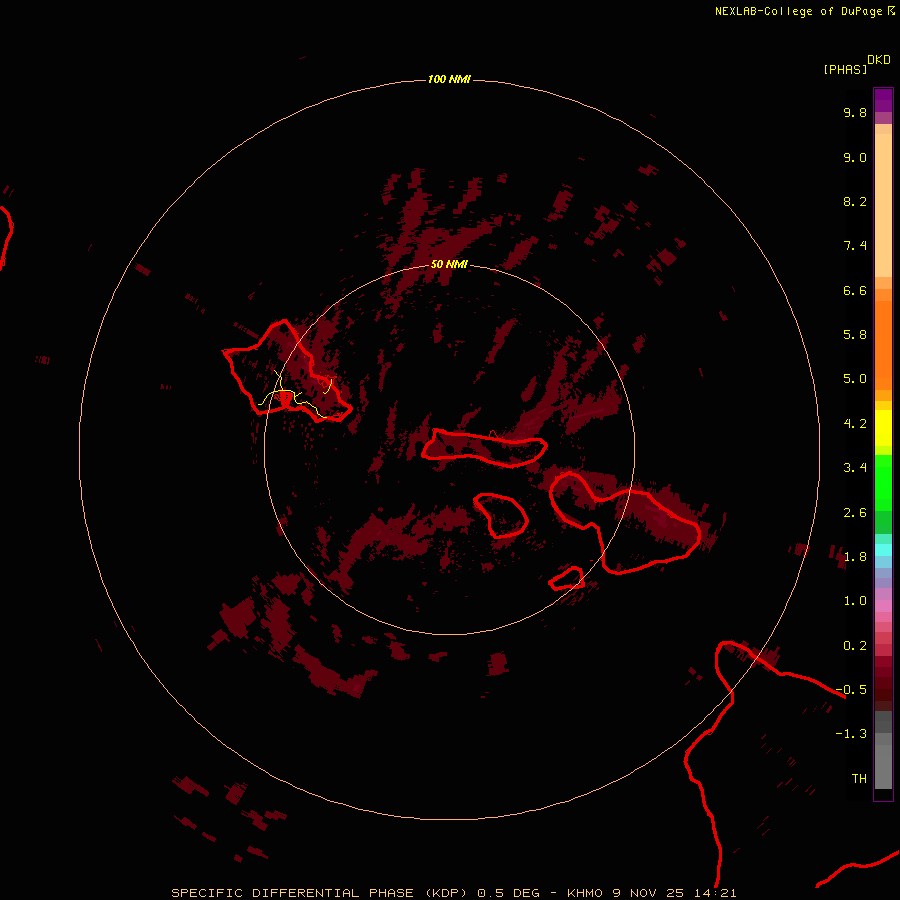This screenshot has height=900, width=900.
Task: Click the purple top segment of color bar
Action: coord(883,100)
